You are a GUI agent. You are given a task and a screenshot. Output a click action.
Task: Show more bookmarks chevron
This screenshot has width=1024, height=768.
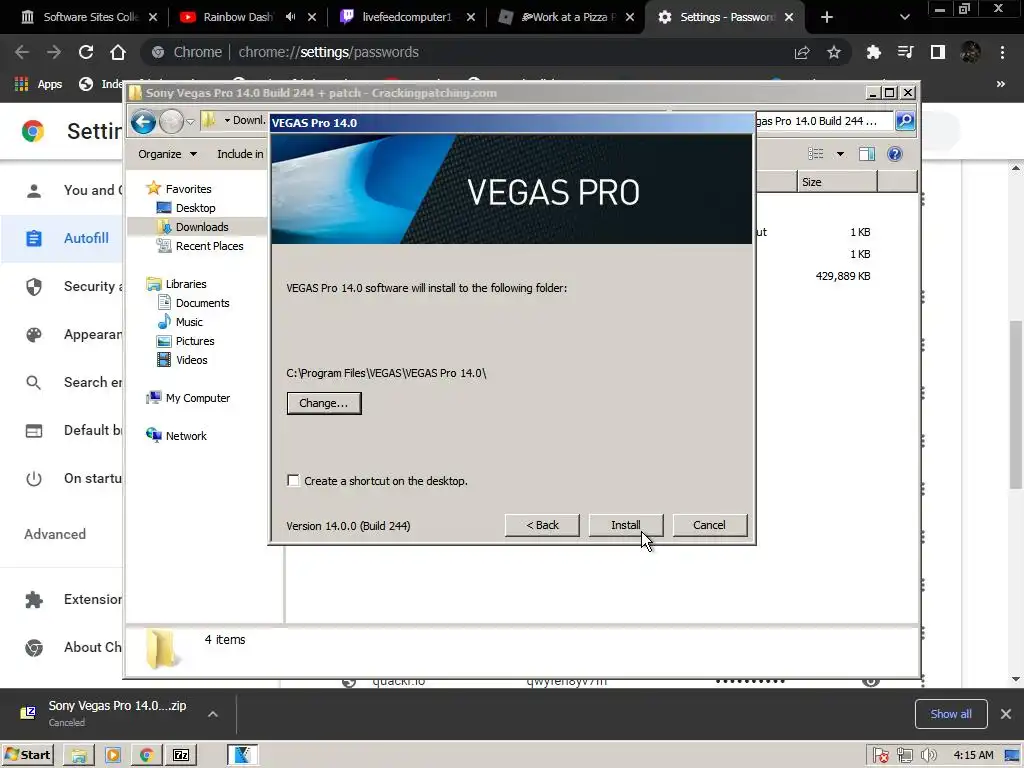pyautogui.click(x=1000, y=84)
